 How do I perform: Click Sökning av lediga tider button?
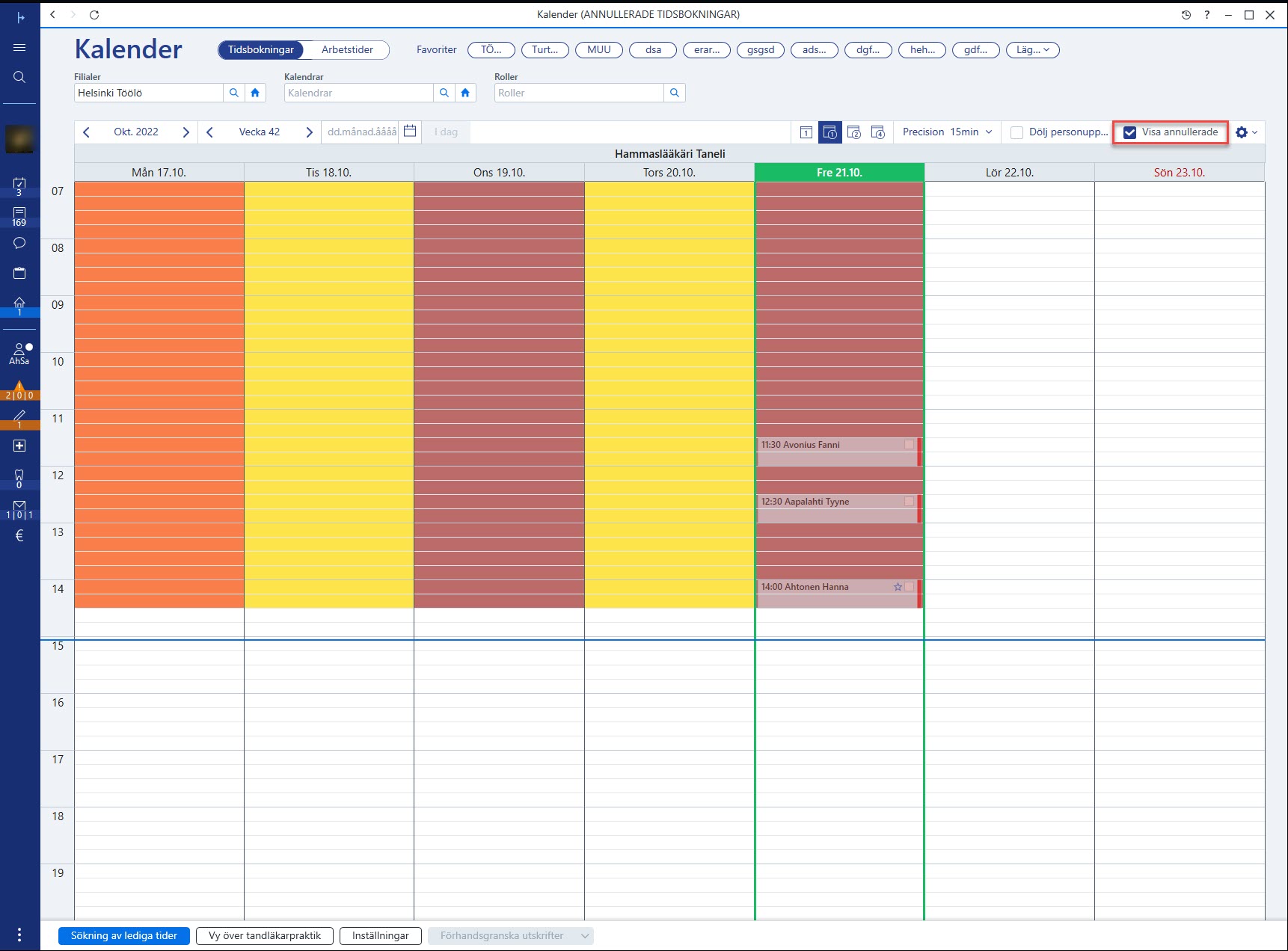click(x=124, y=935)
